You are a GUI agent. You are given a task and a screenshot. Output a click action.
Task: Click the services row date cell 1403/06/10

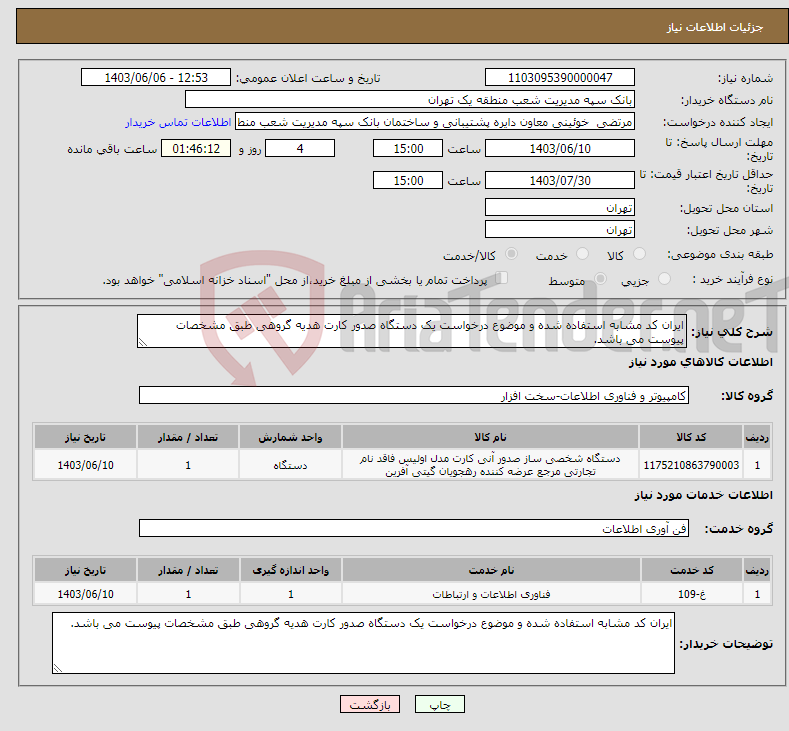tap(86, 594)
